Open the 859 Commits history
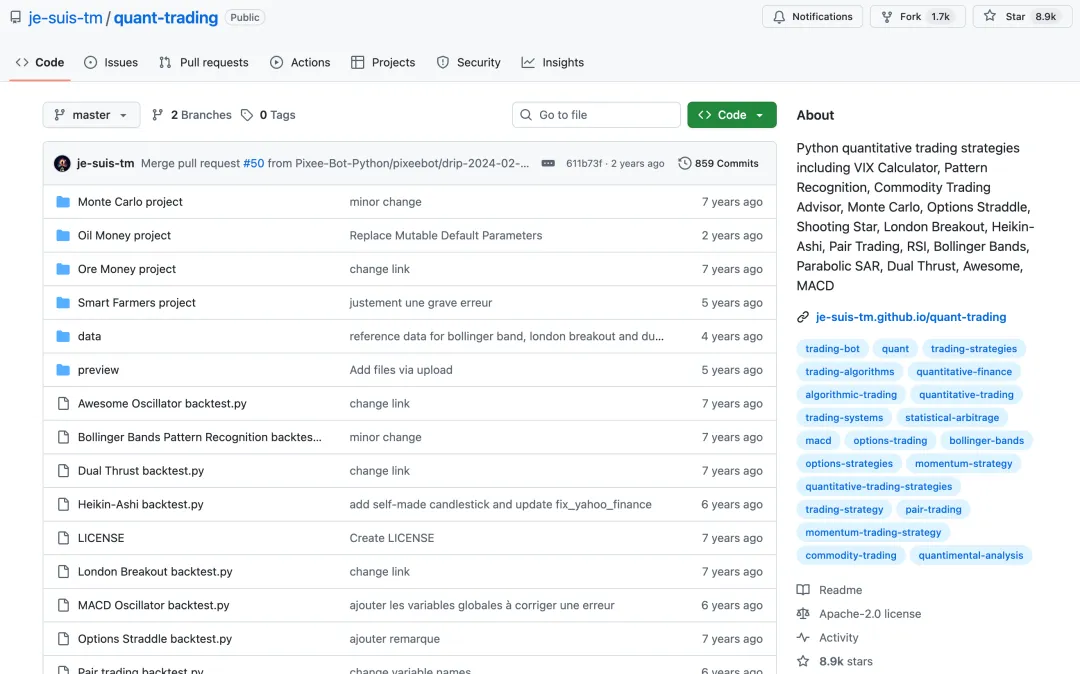 click(718, 163)
